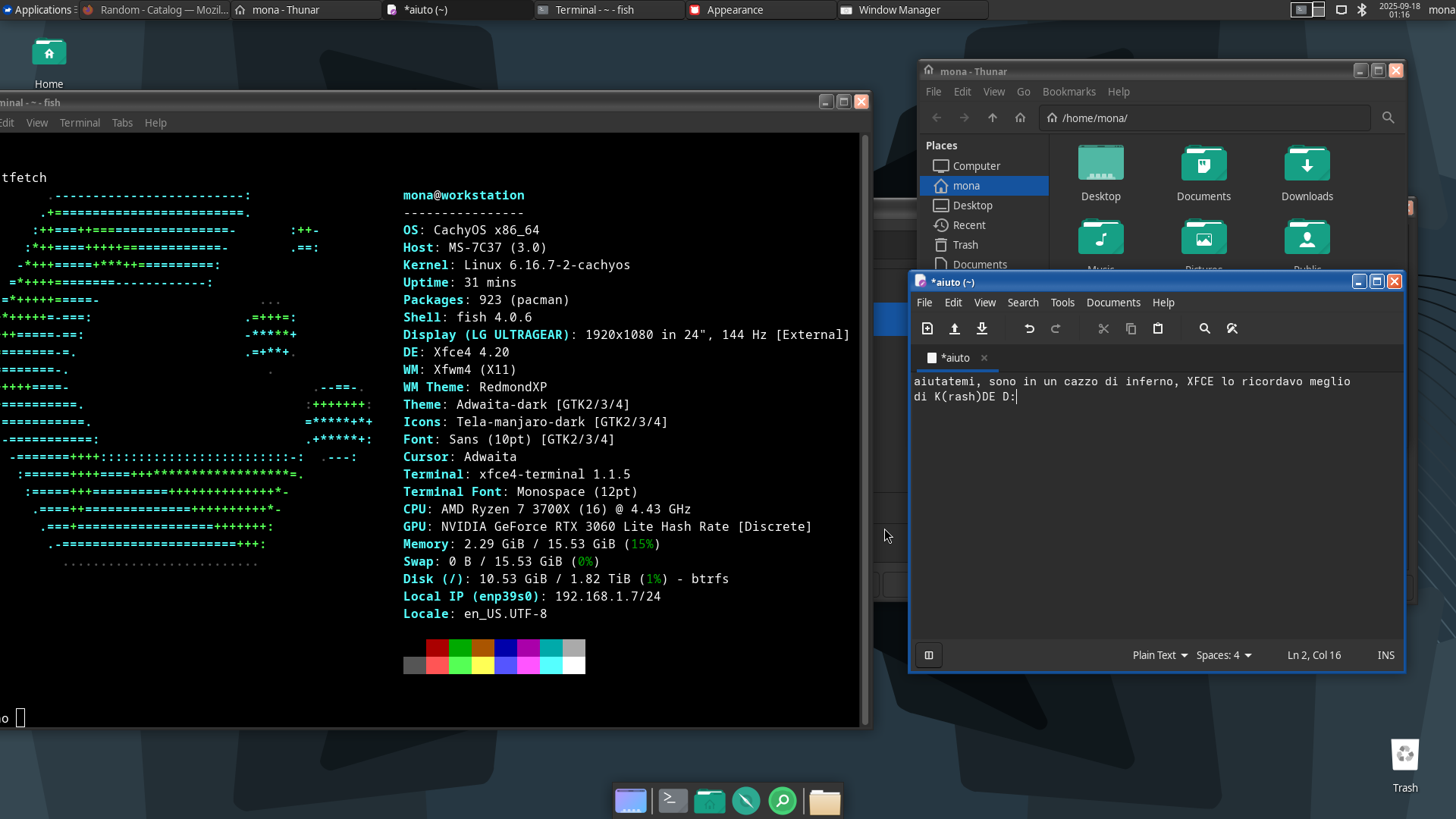Viewport: 1456px width, 819px height.
Task: Create new document in Mousepad toolbar
Action: click(x=927, y=328)
